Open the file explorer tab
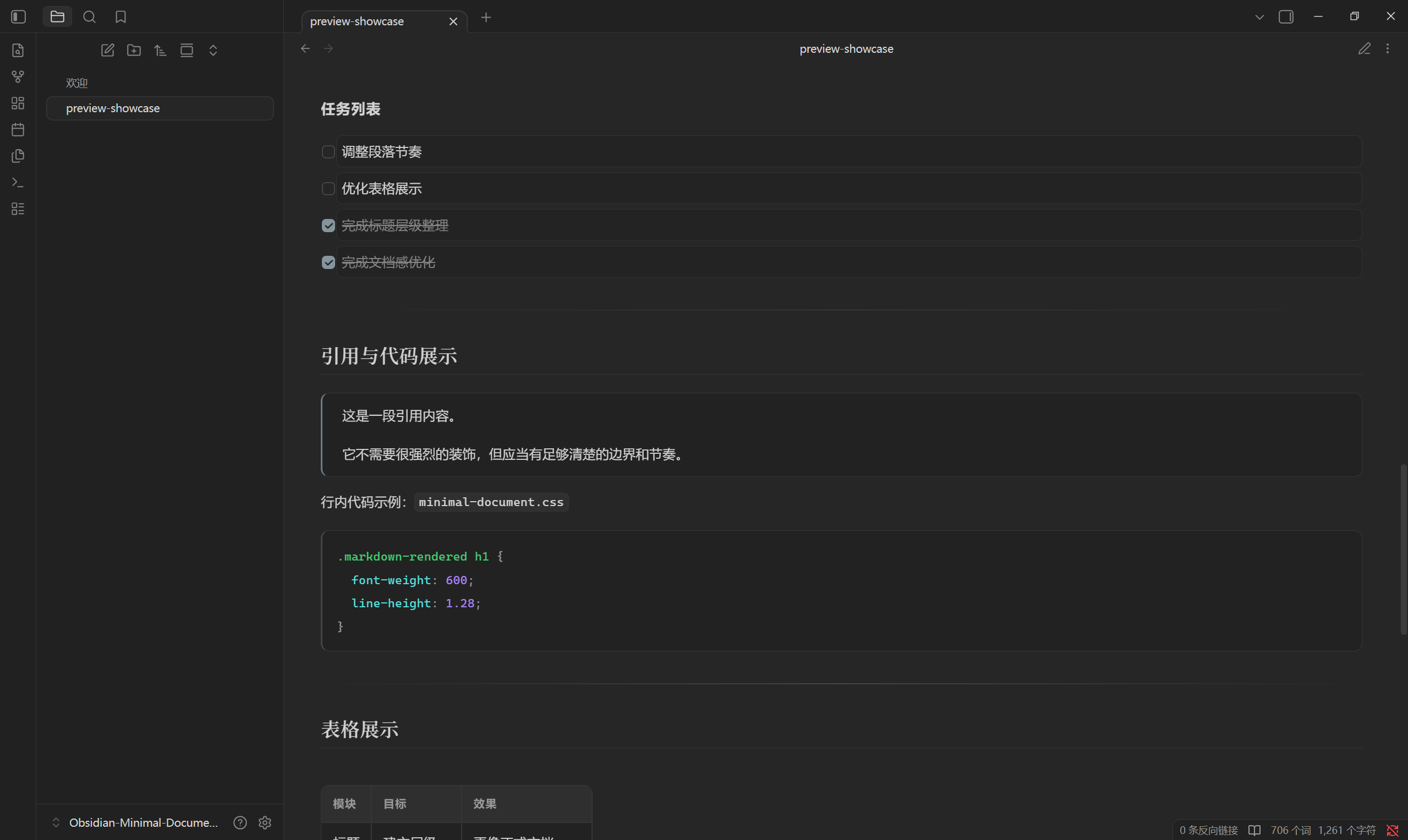 [57, 17]
